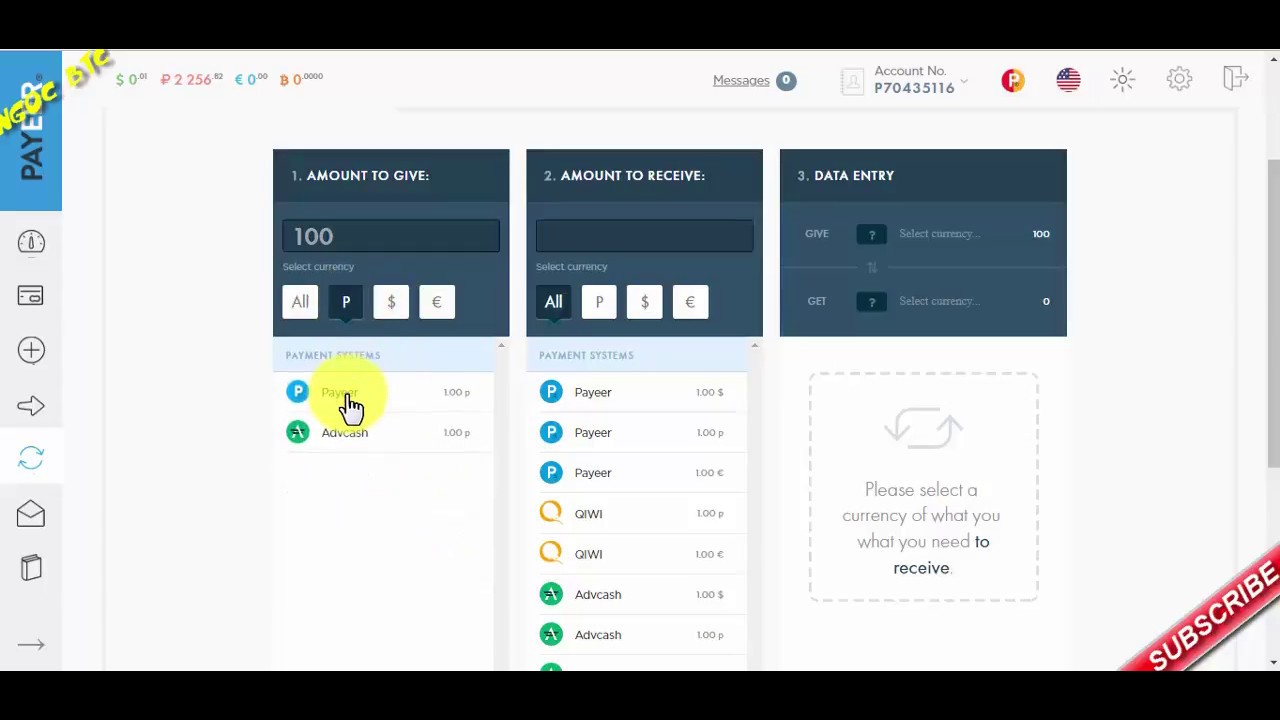1280x720 pixels.
Task: Open the wallet card icon in sidebar
Action: point(31,296)
